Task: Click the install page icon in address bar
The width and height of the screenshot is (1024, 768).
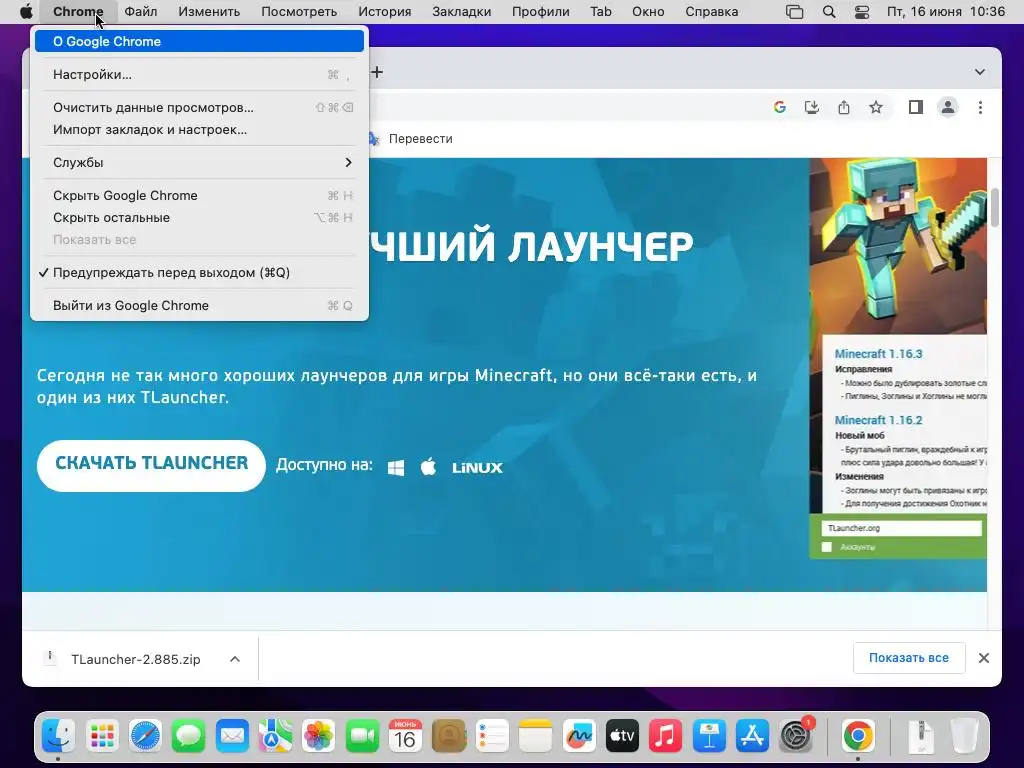Action: [812, 107]
